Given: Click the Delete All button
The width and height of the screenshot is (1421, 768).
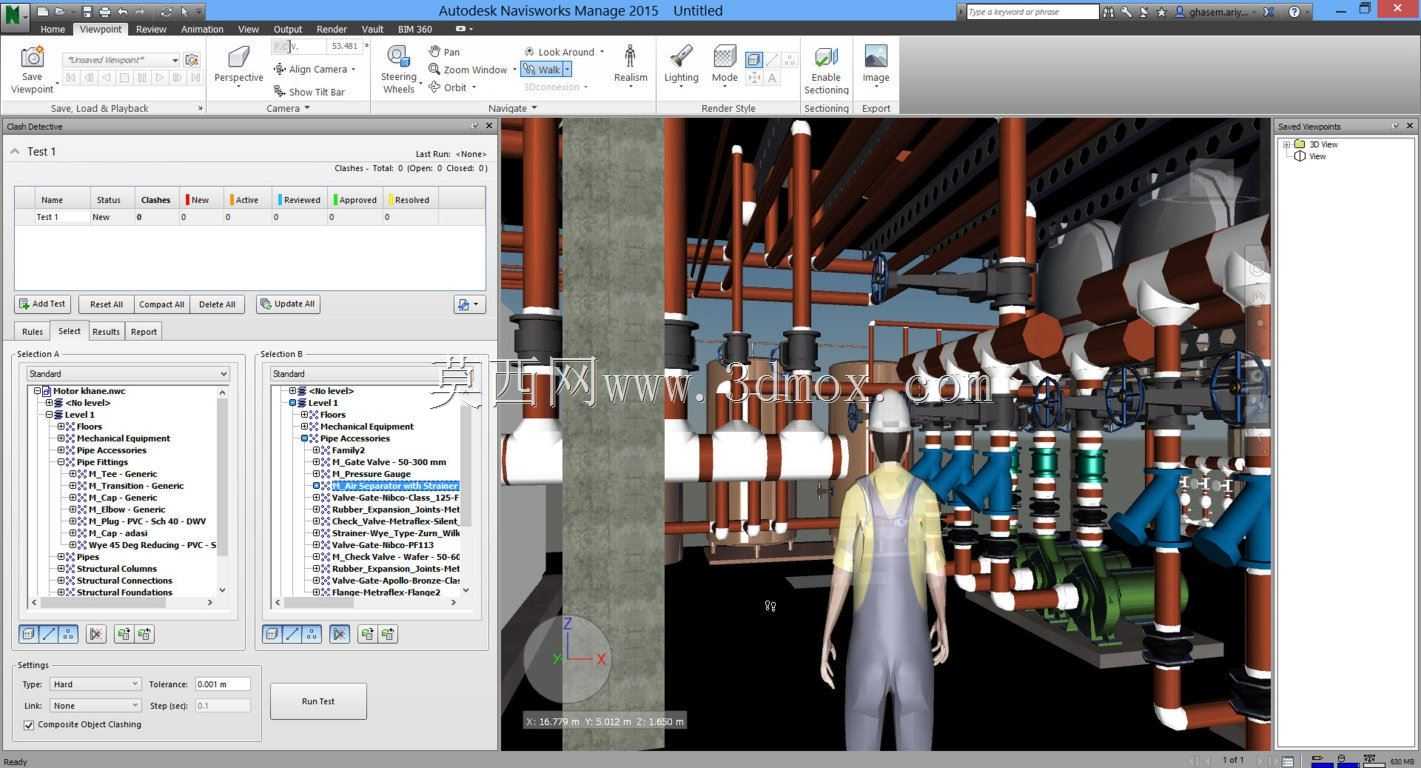Looking at the screenshot, I should (217, 304).
